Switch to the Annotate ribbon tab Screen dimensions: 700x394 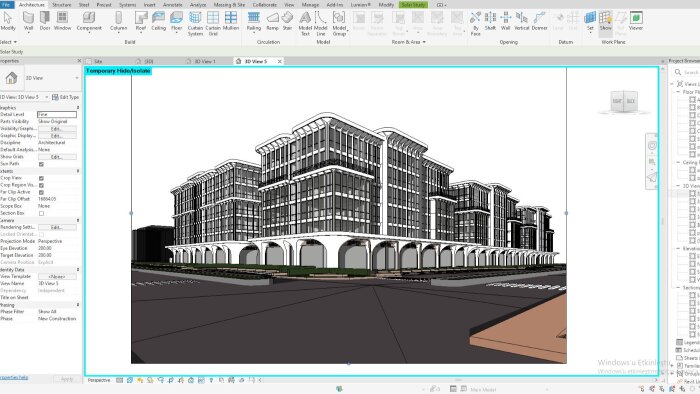[172, 4]
